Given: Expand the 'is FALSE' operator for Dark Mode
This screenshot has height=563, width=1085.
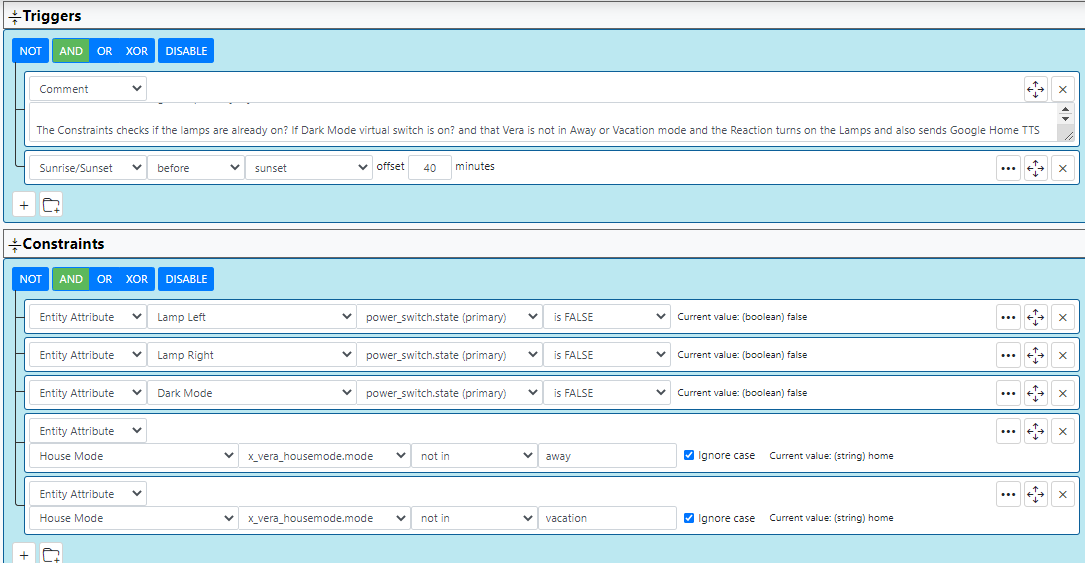Looking at the screenshot, I should [606, 393].
